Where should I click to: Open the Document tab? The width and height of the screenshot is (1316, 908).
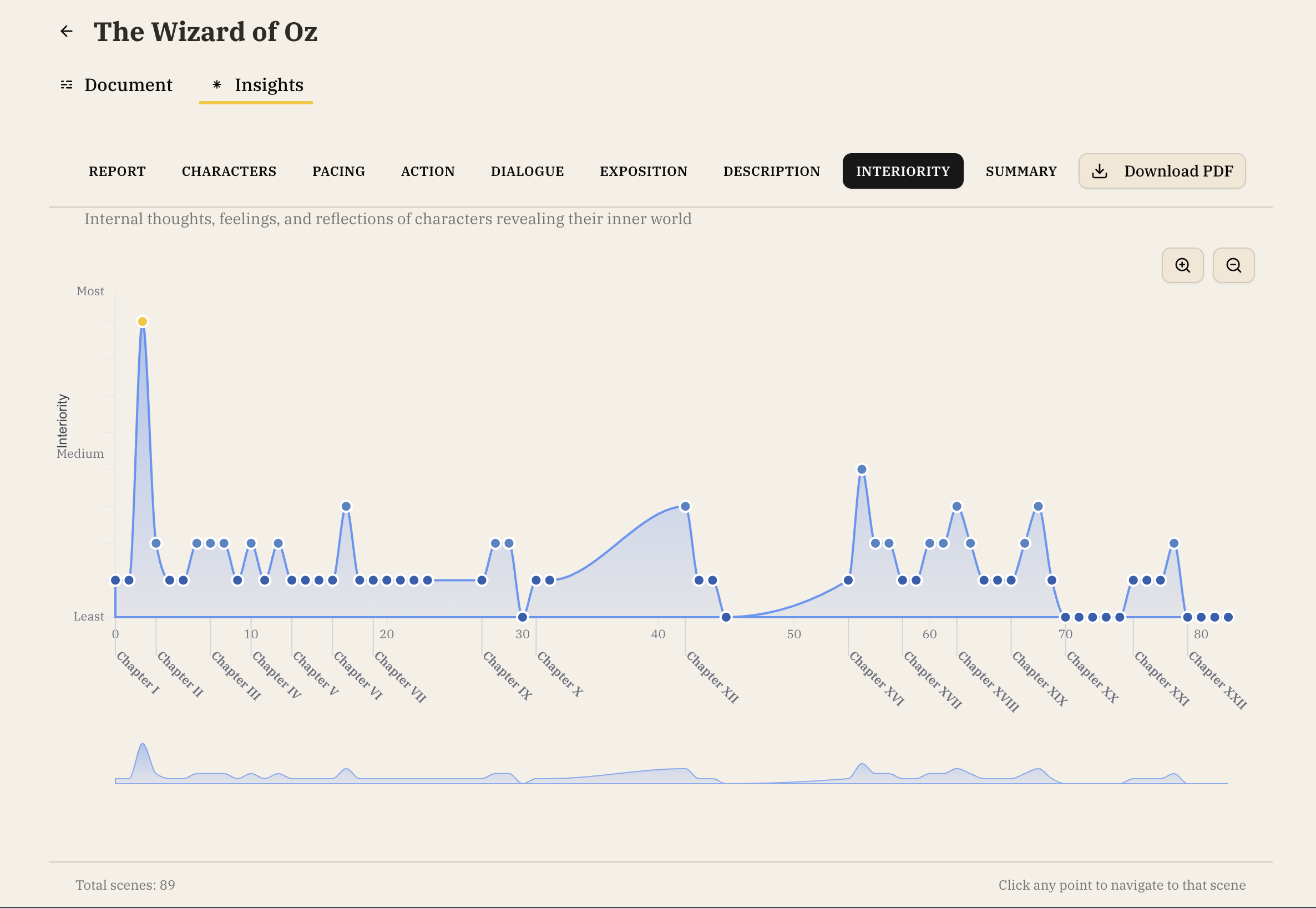[x=128, y=85]
